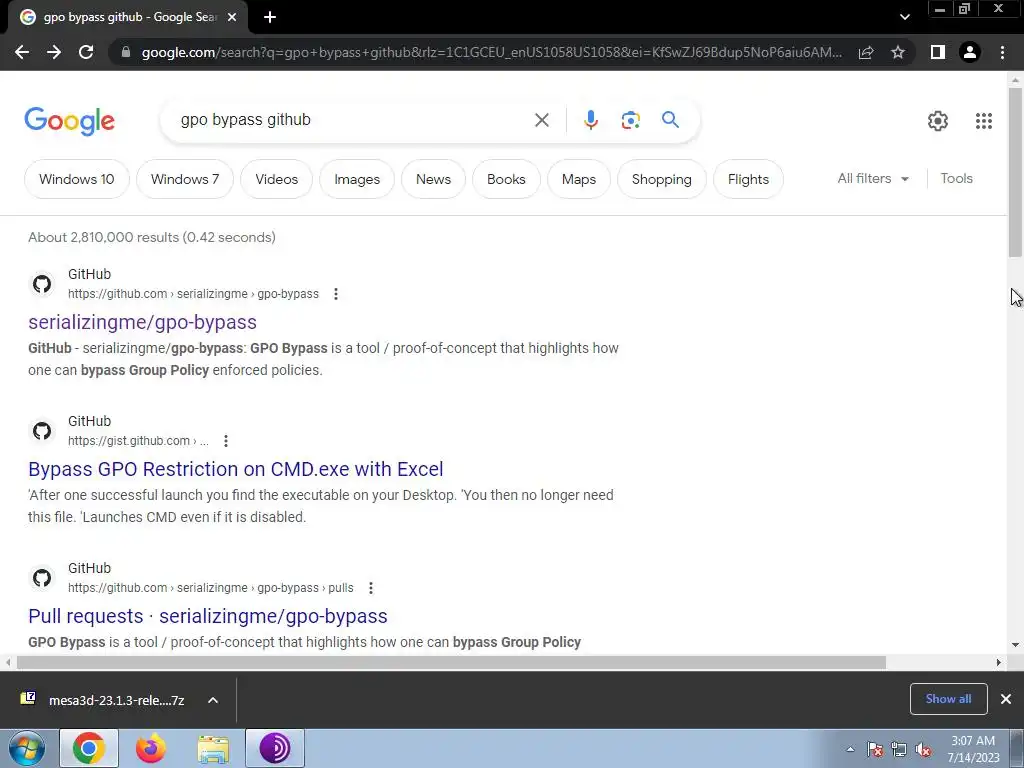
Task: Switch to Books results
Action: pyautogui.click(x=506, y=179)
